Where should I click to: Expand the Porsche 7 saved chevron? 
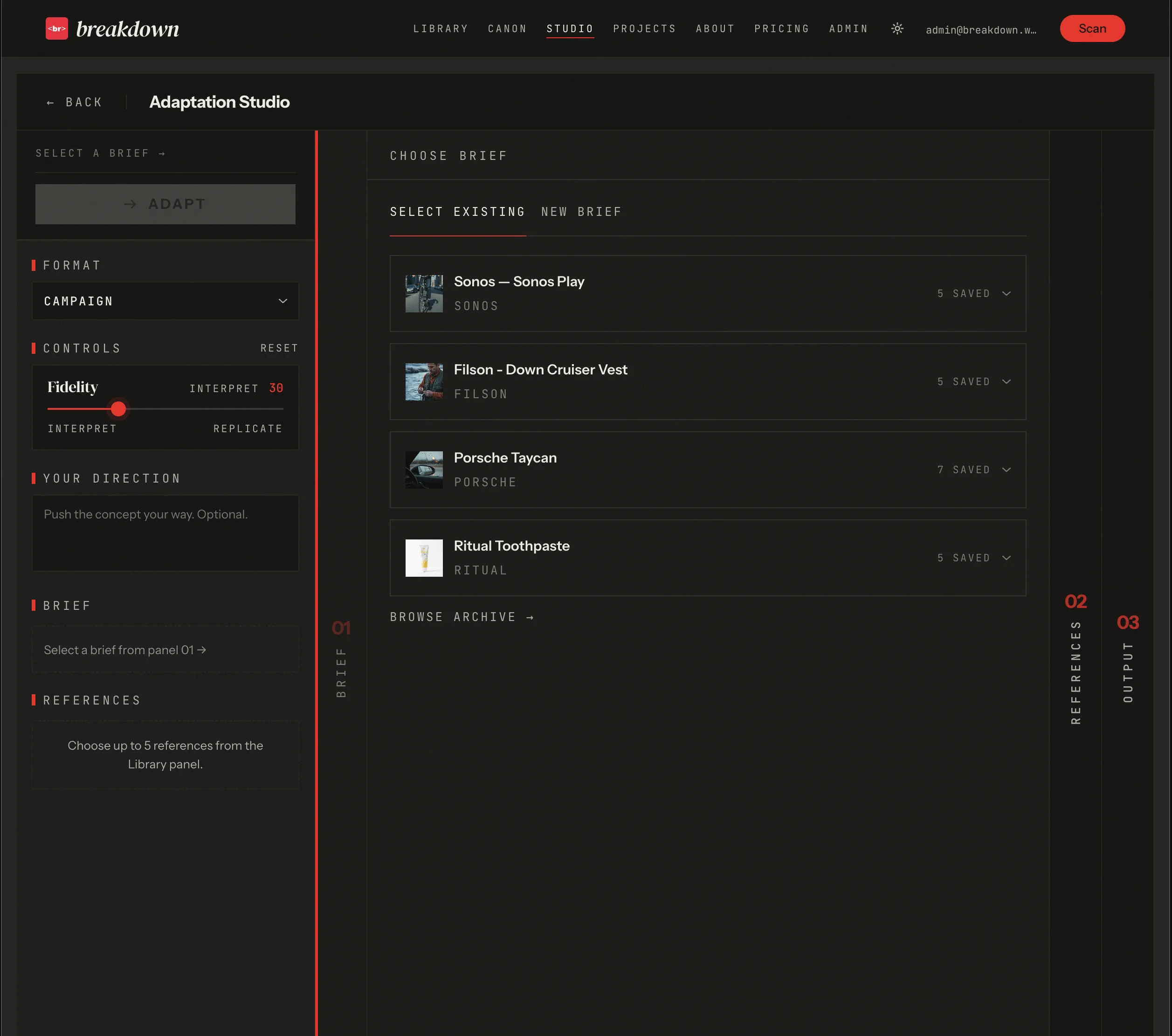coord(1007,470)
